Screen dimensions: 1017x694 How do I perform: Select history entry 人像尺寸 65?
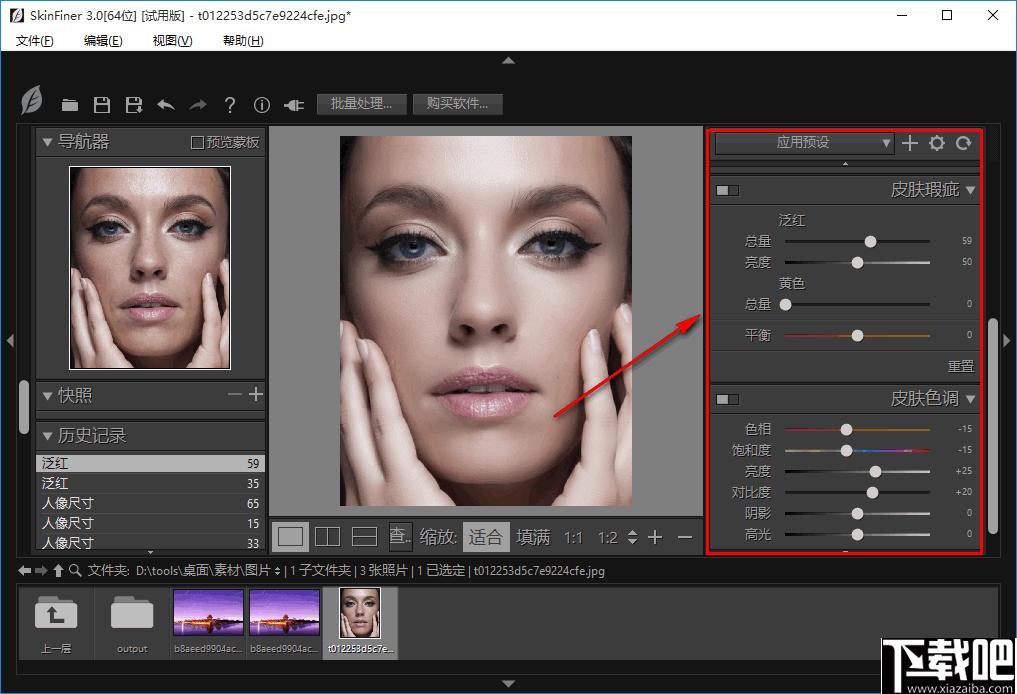pyautogui.click(x=150, y=503)
